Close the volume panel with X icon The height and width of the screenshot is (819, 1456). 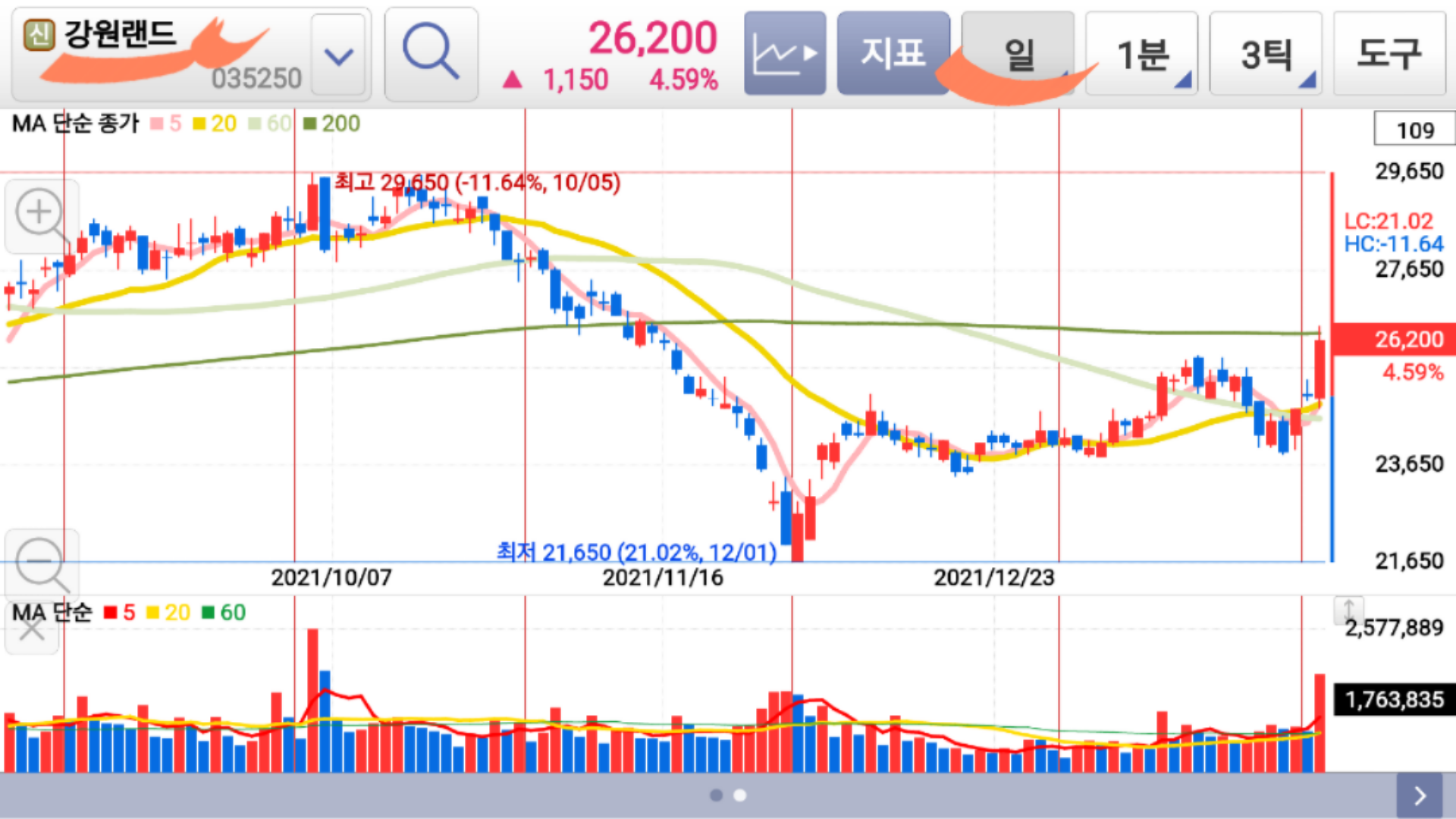31,627
